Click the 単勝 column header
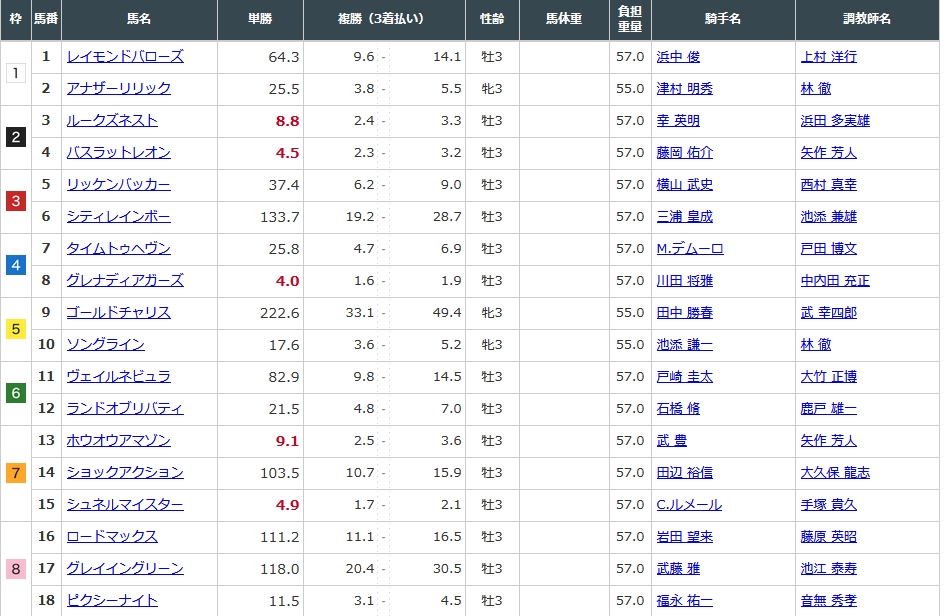This screenshot has height=616, width=946. tap(260, 19)
